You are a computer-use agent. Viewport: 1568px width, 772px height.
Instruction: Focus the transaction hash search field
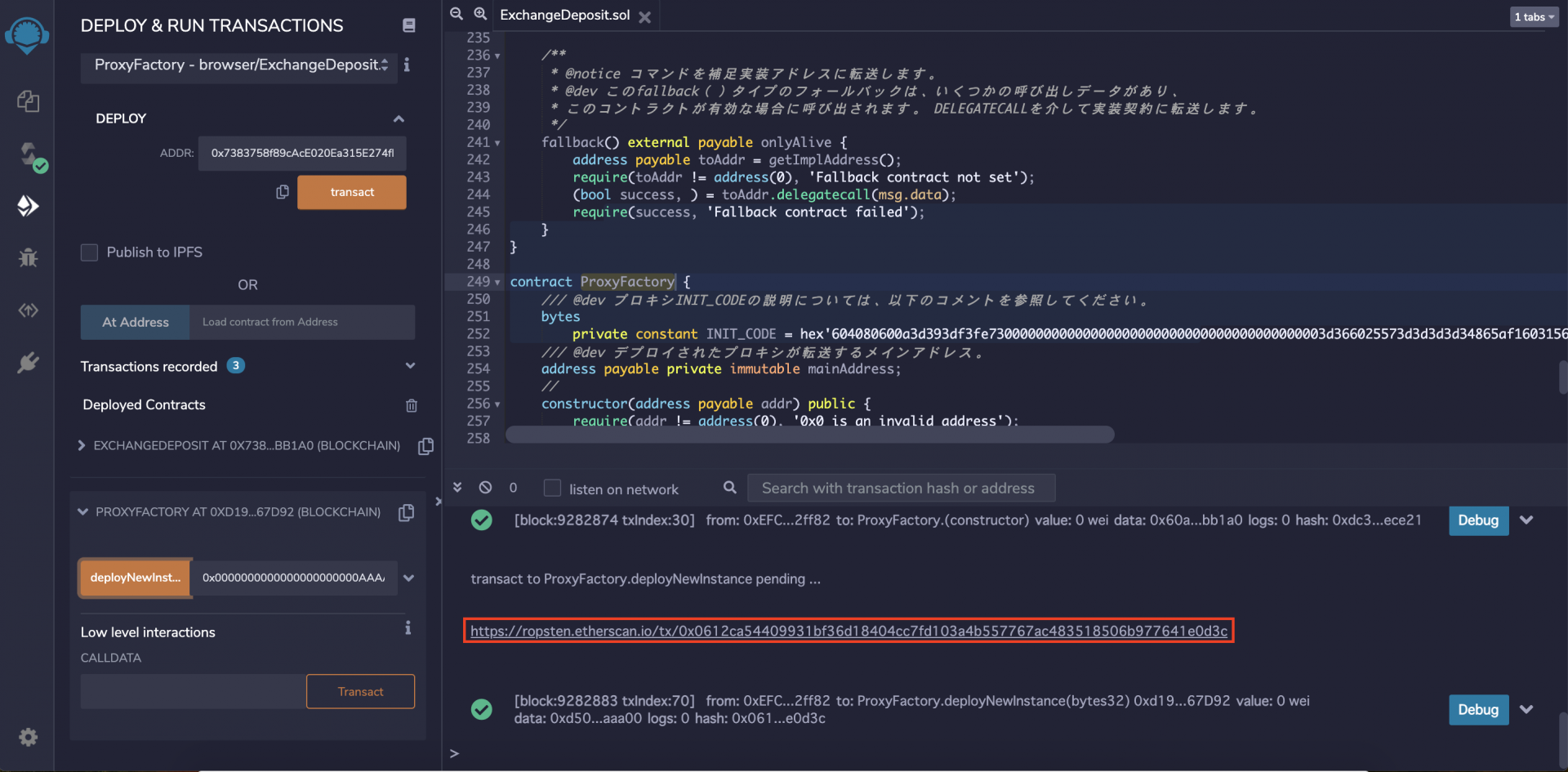[901, 488]
